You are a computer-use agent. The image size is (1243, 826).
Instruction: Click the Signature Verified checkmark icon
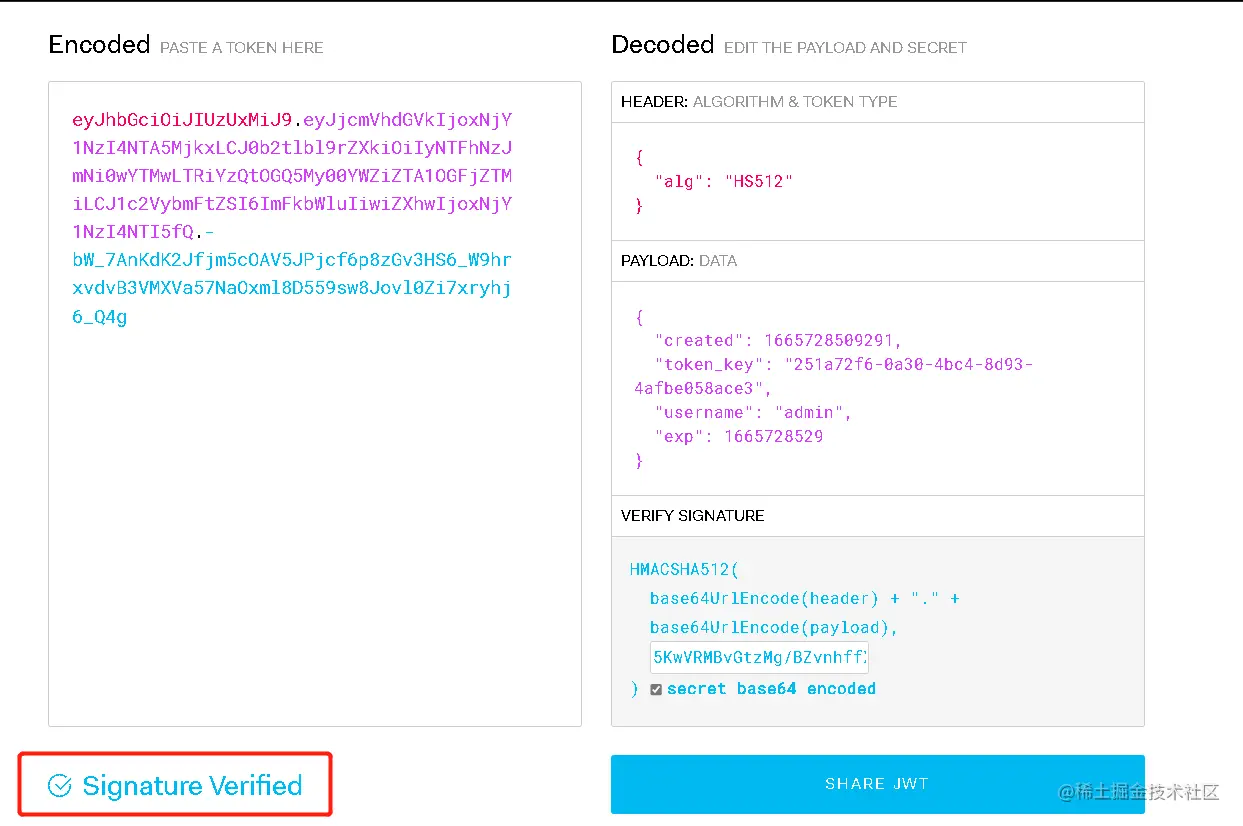click(60, 786)
